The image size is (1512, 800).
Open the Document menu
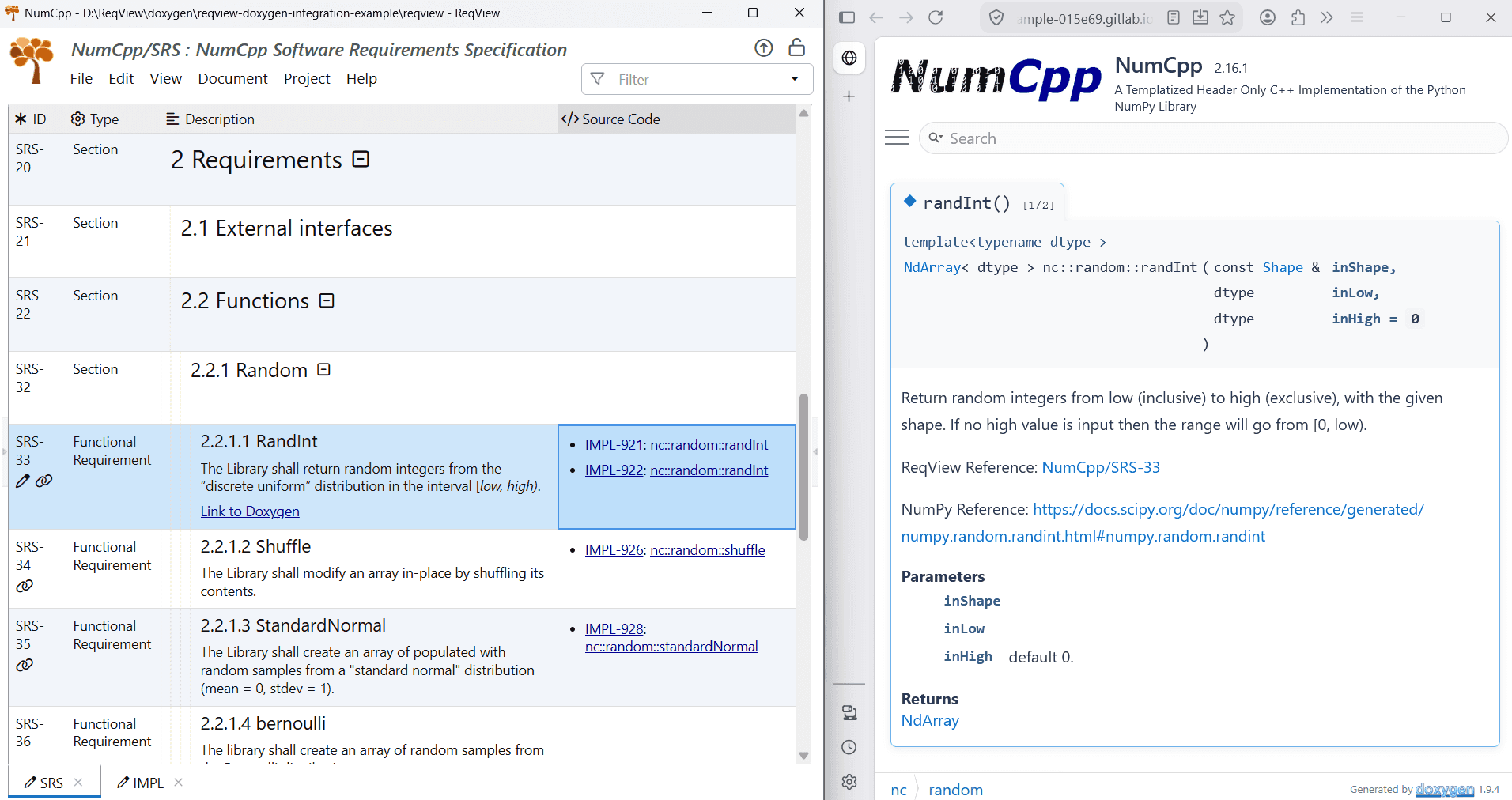click(232, 78)
